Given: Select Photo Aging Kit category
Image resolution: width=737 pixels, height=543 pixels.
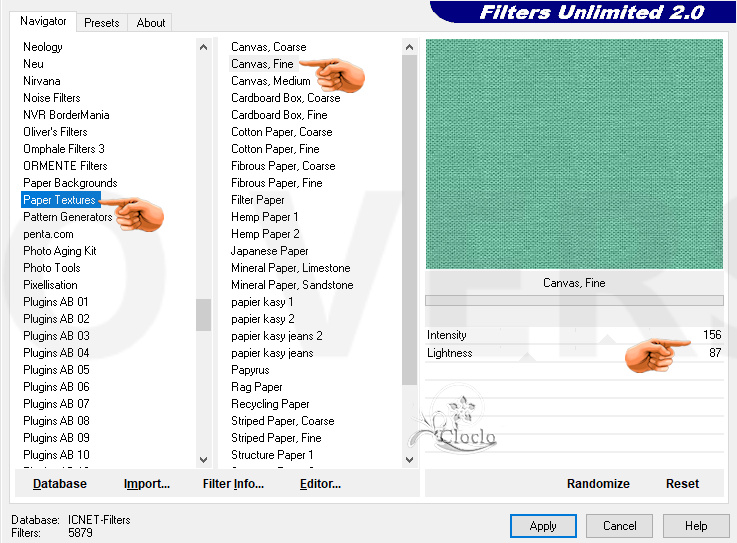Looking at the screenshot, I should click(x=60, y=251).
